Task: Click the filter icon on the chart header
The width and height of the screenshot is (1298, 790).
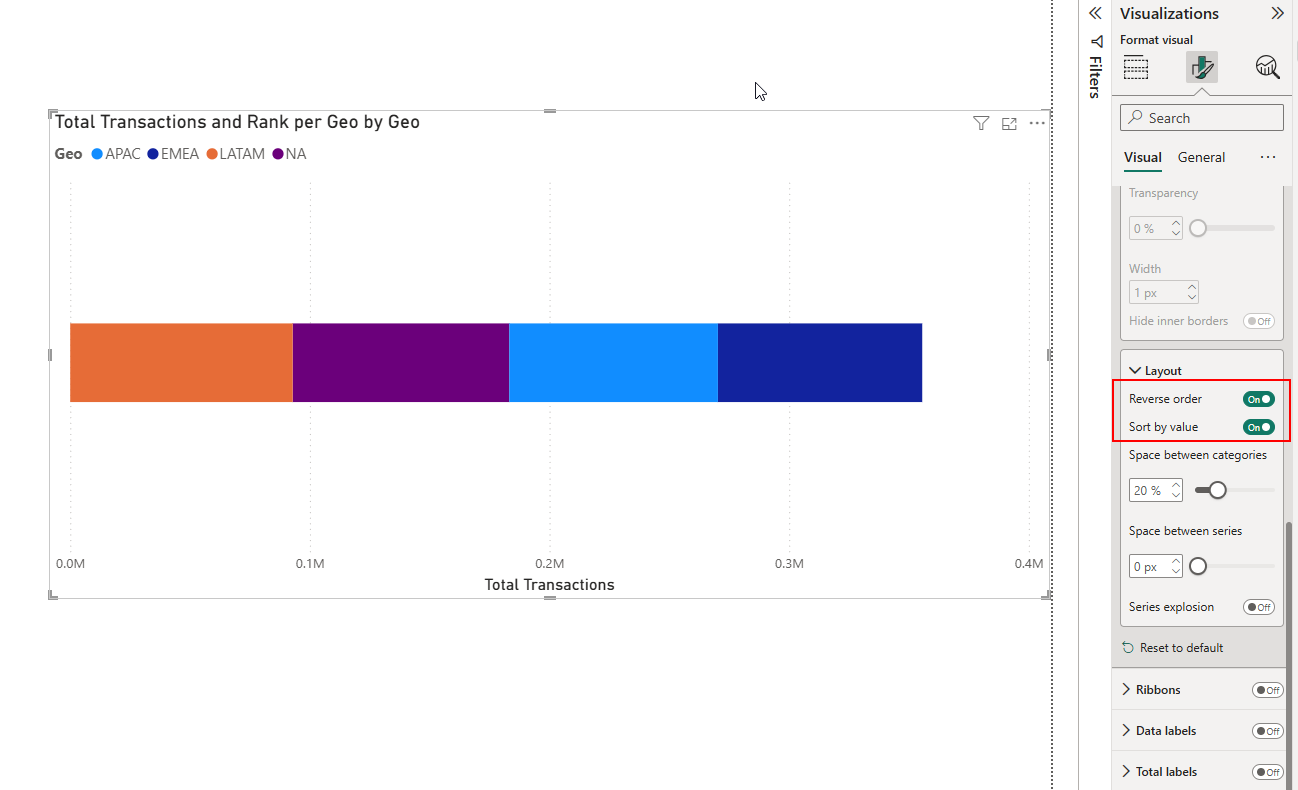Action: coord(981,123)
